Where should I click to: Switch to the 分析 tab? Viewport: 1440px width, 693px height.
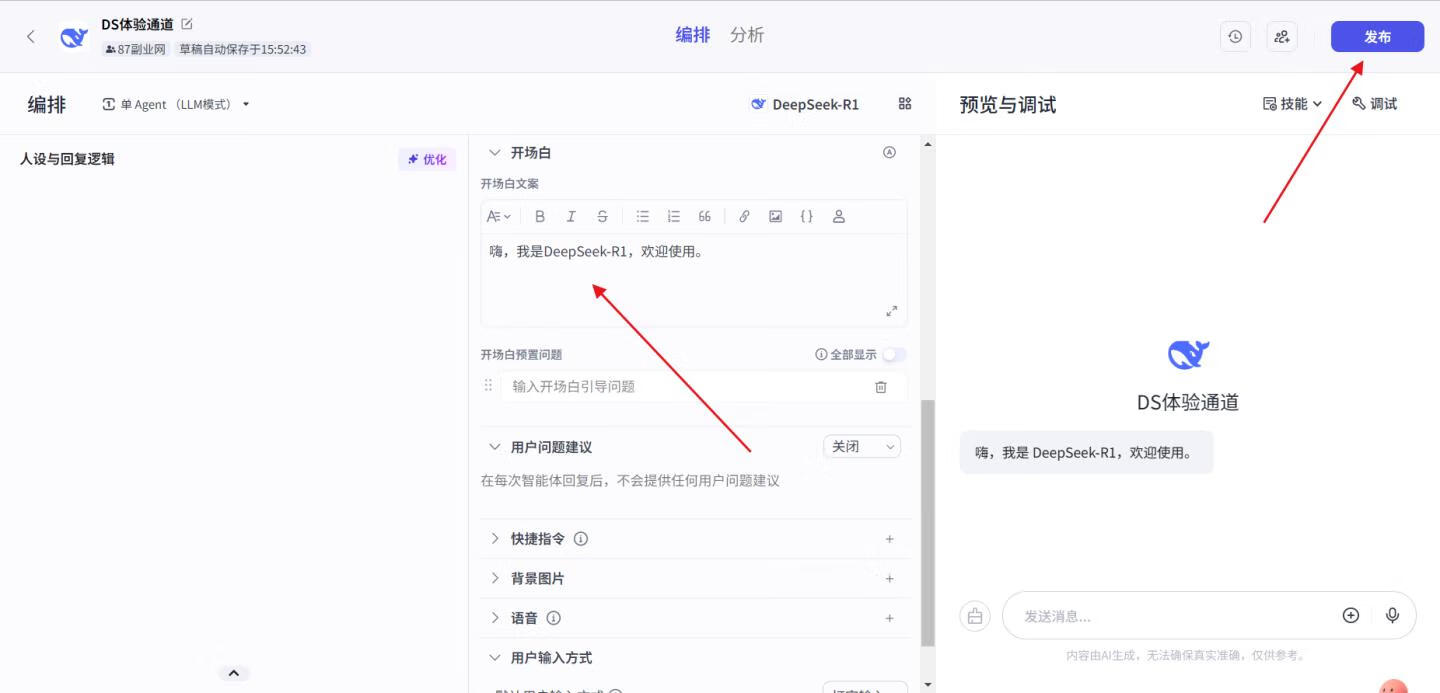[745, 34]
